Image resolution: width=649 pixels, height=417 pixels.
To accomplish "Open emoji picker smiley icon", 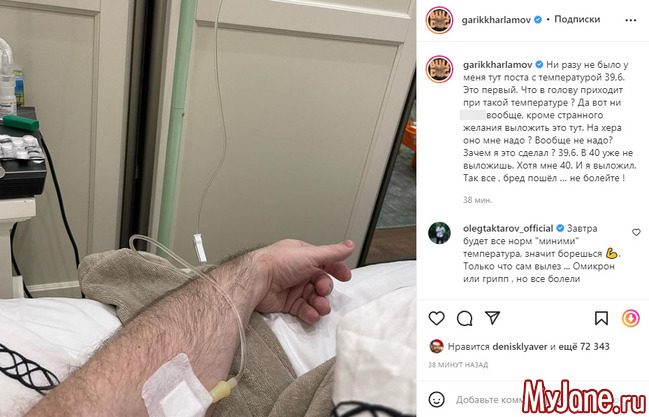I will click(436, 400).
